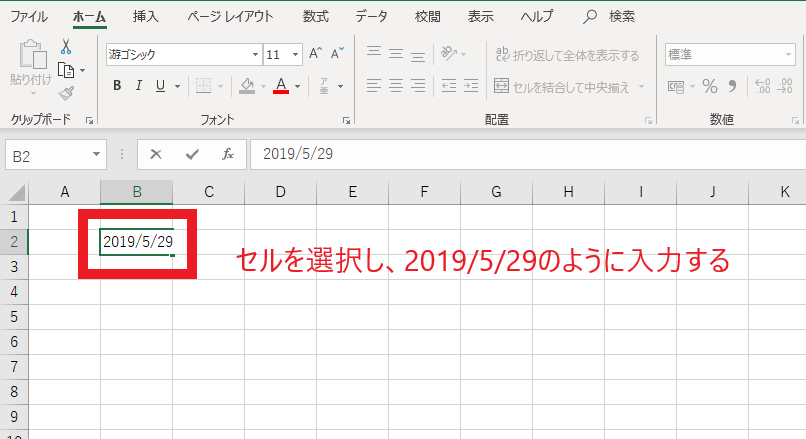
Task: Confirm the entry with the checkmark button
Action: click(192, 154)
